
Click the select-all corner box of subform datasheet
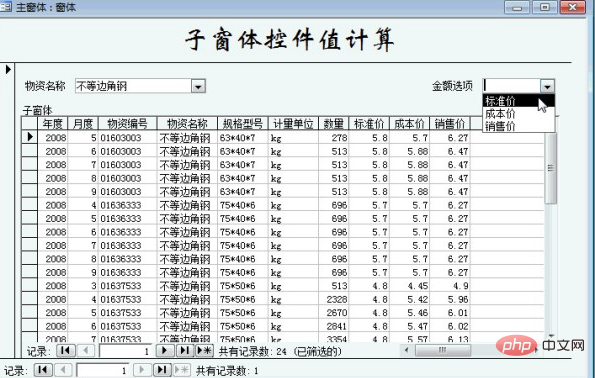coord(30,124)
